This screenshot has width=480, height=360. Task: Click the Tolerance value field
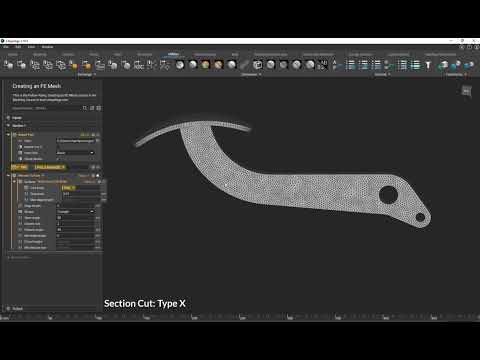coord(81,194)
